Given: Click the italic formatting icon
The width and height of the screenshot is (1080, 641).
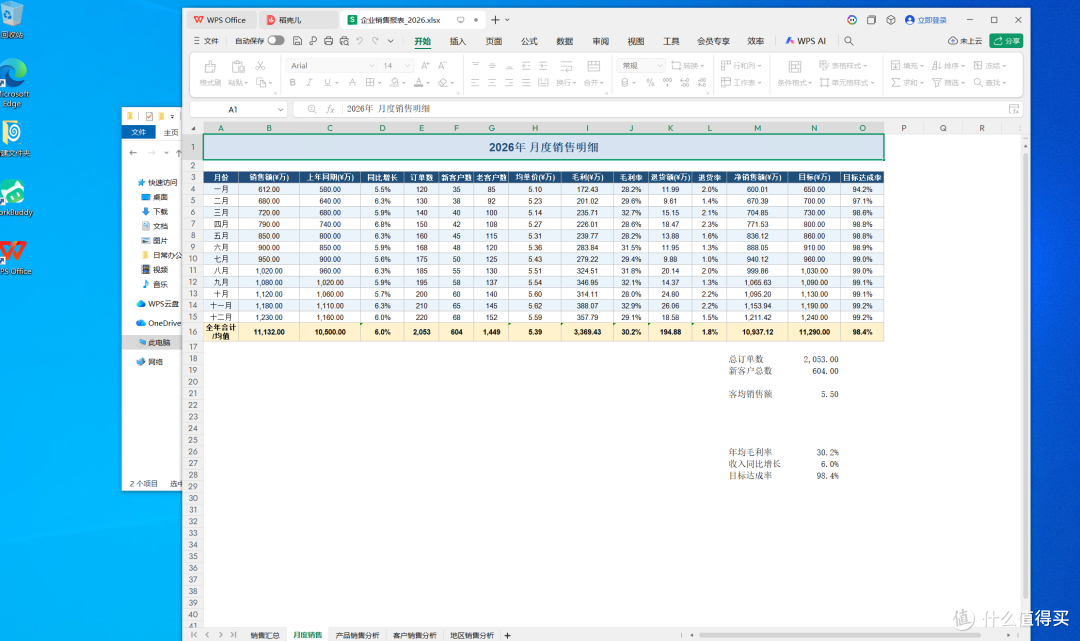Looking at the screenshot, I should 309,83.
